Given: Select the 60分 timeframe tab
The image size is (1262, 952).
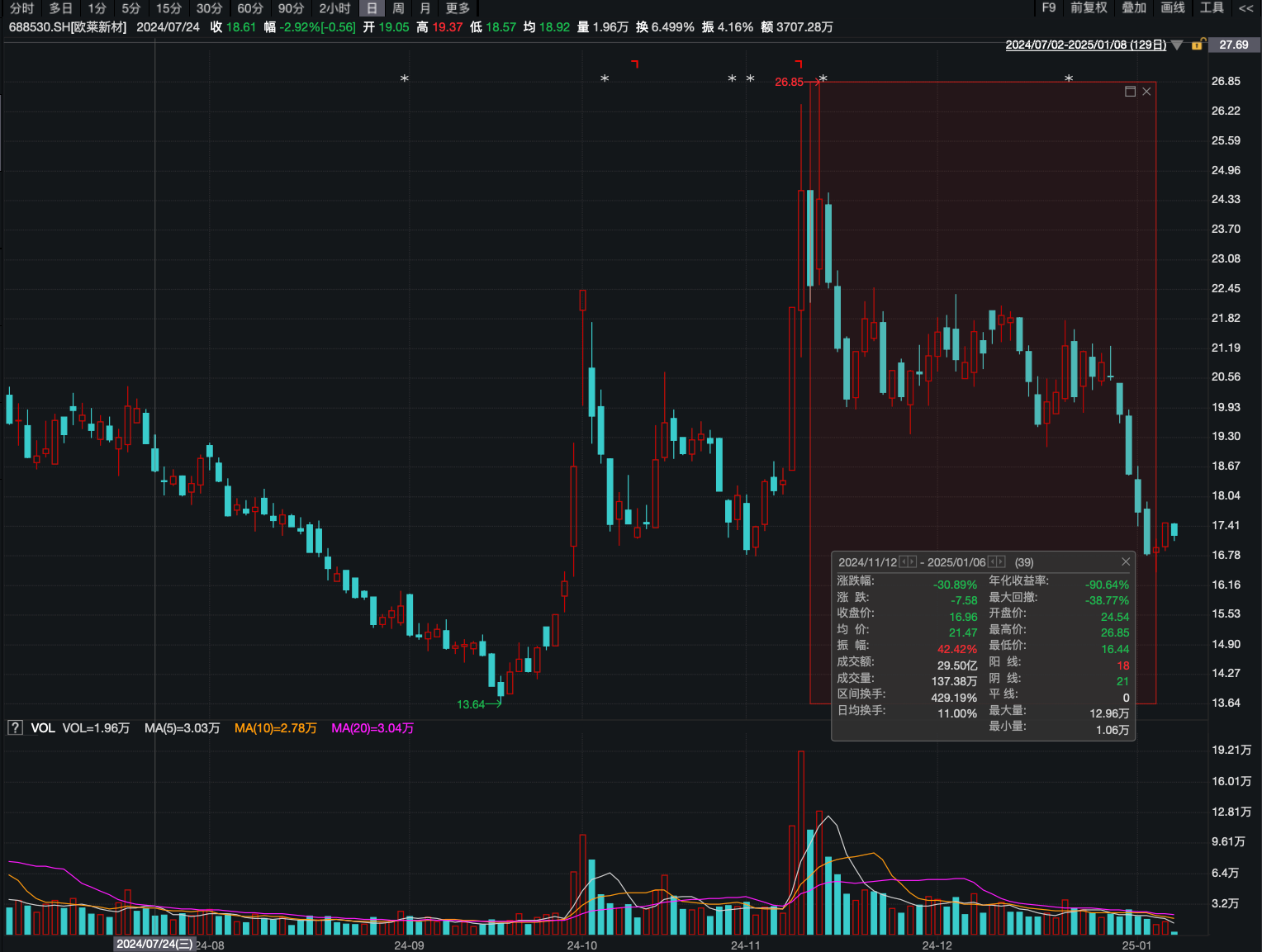Looking at the screenshot, I should click(x=250, y=8).
